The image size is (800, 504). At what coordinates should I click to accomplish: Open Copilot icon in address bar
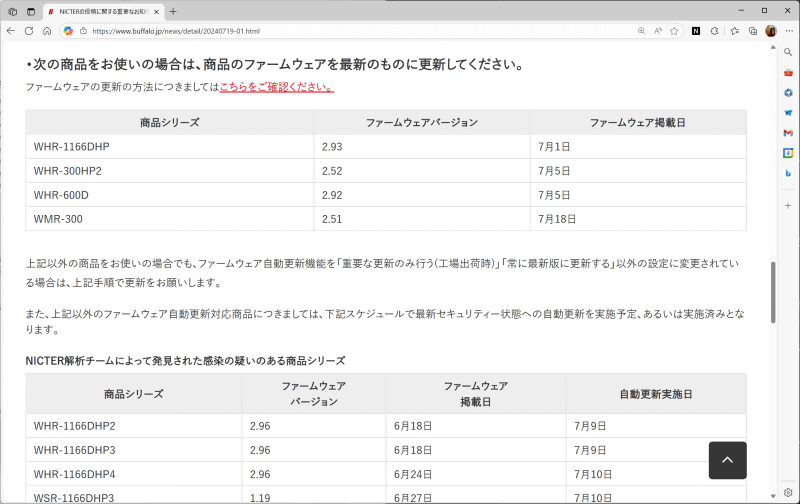[68, 31]
